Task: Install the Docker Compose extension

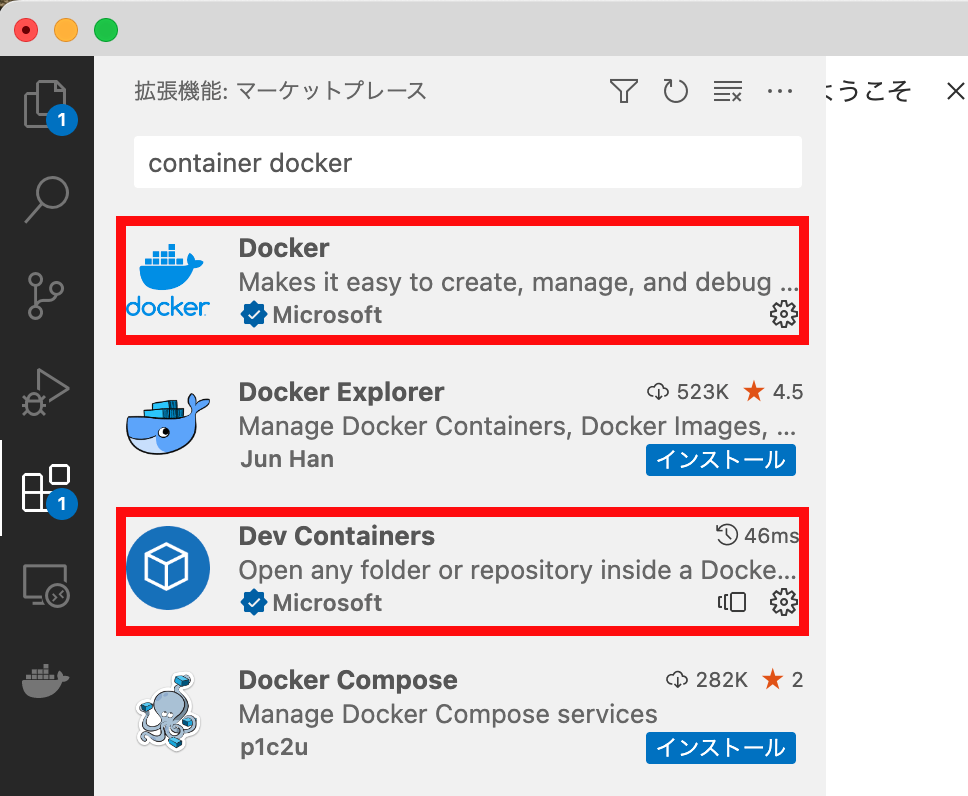Action: point(720,747)
